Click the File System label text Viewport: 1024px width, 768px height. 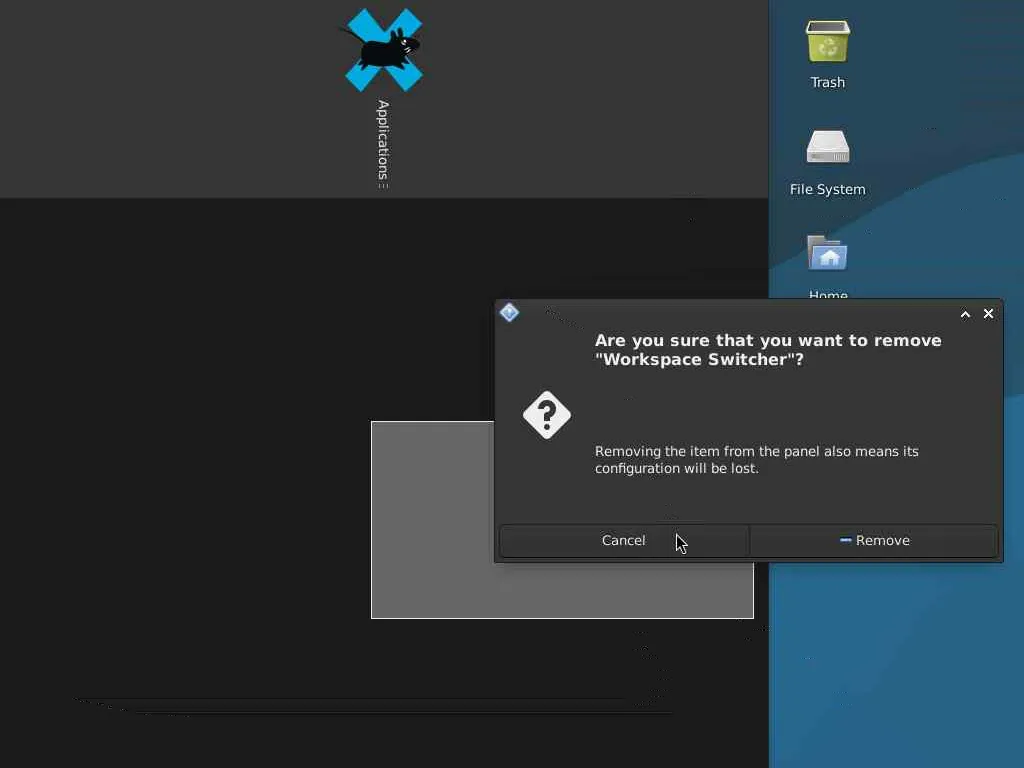(x=827, y=189)
